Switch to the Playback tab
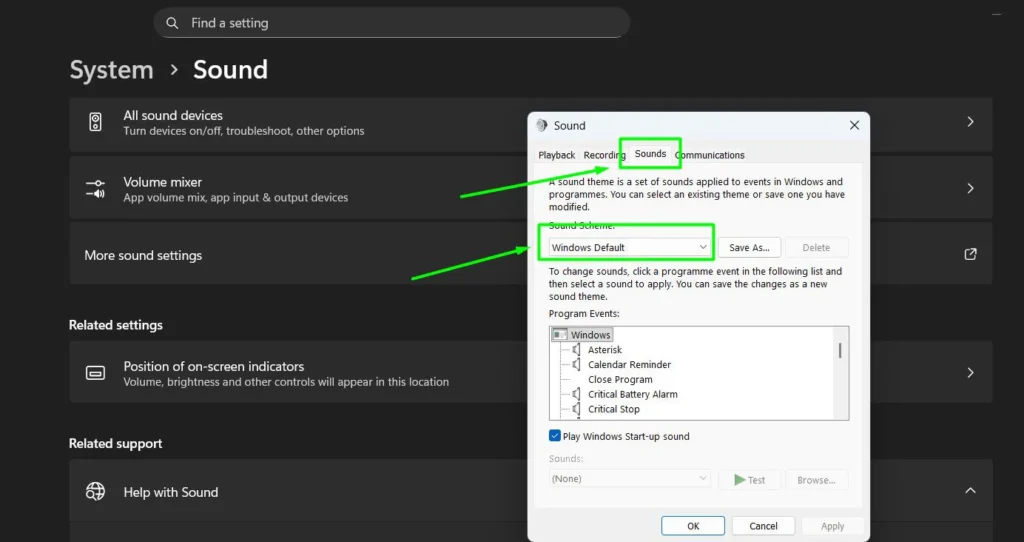This screenshot has width=1024, height=542. [556, 155]
